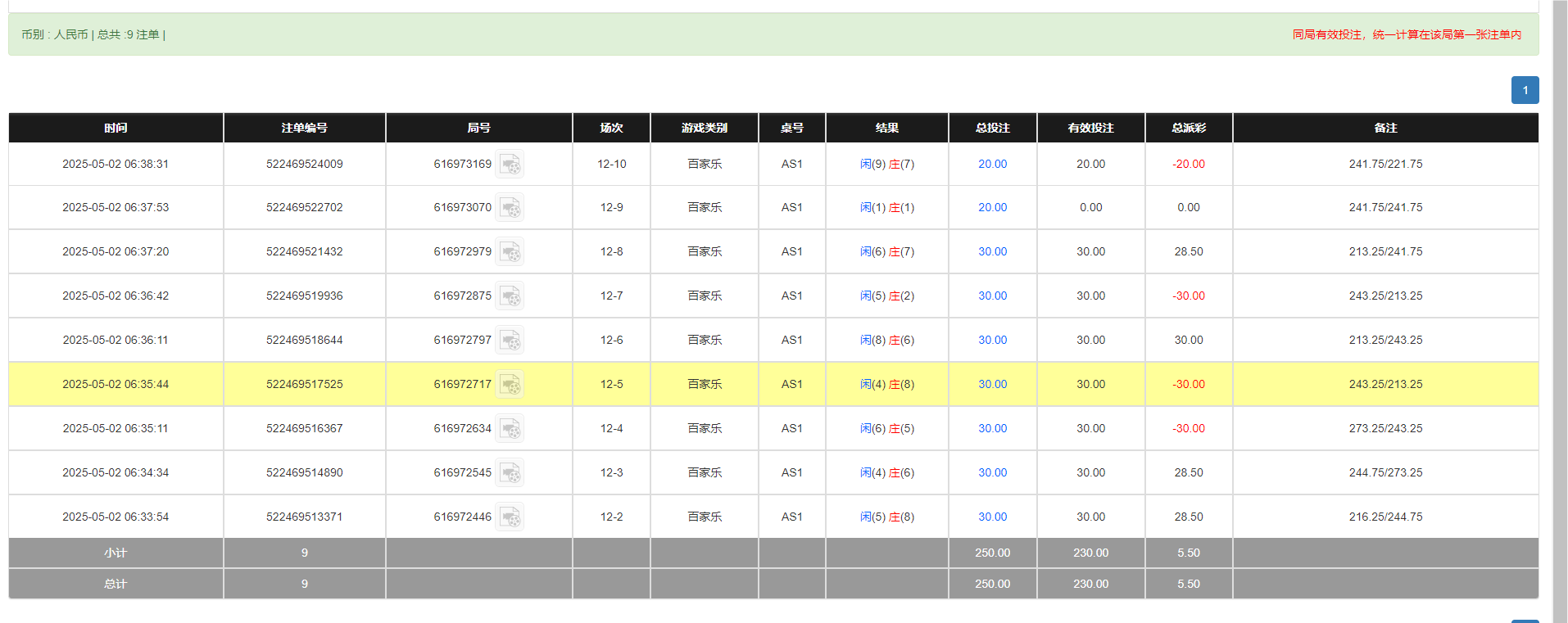Click the 总派彩 column header

1188,128
